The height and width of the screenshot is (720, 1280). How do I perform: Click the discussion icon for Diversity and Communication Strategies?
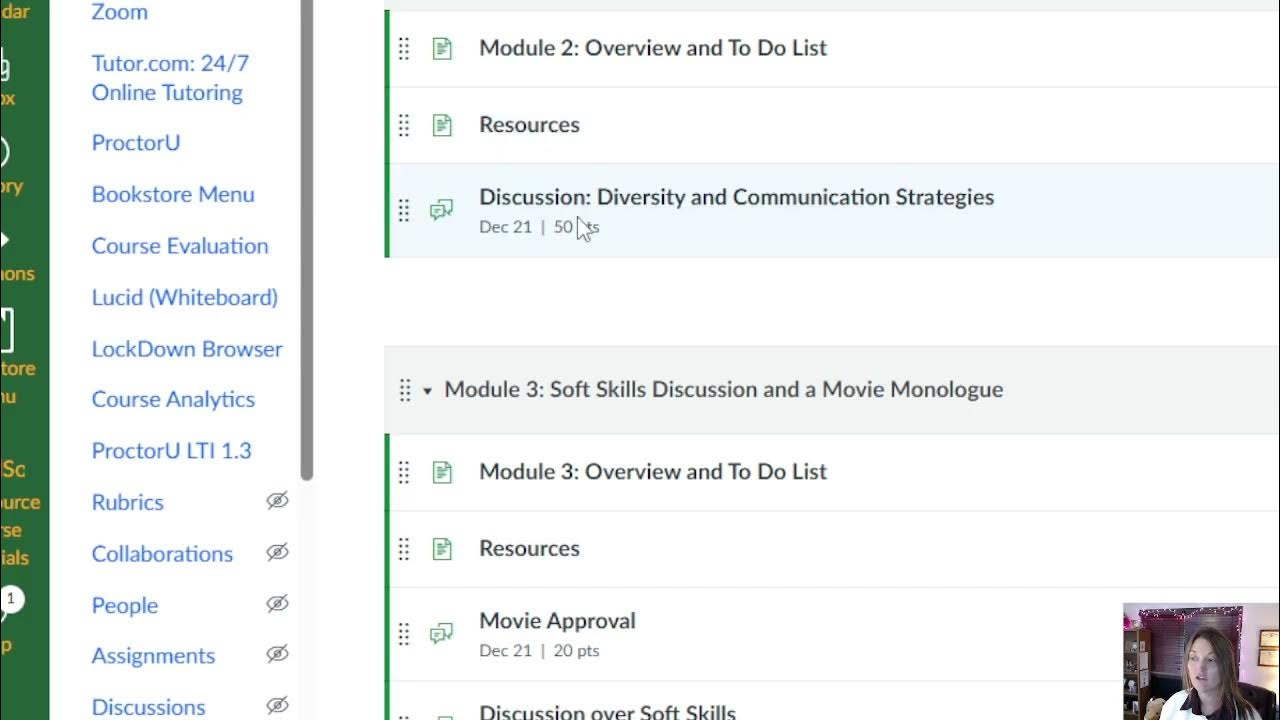[x=441, y=210]
